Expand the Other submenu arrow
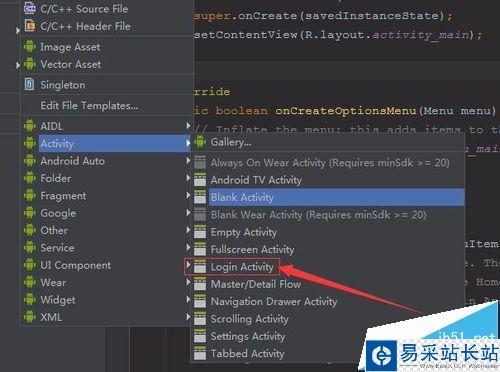The width and height of the screenshot is (500, 372). 188,230
